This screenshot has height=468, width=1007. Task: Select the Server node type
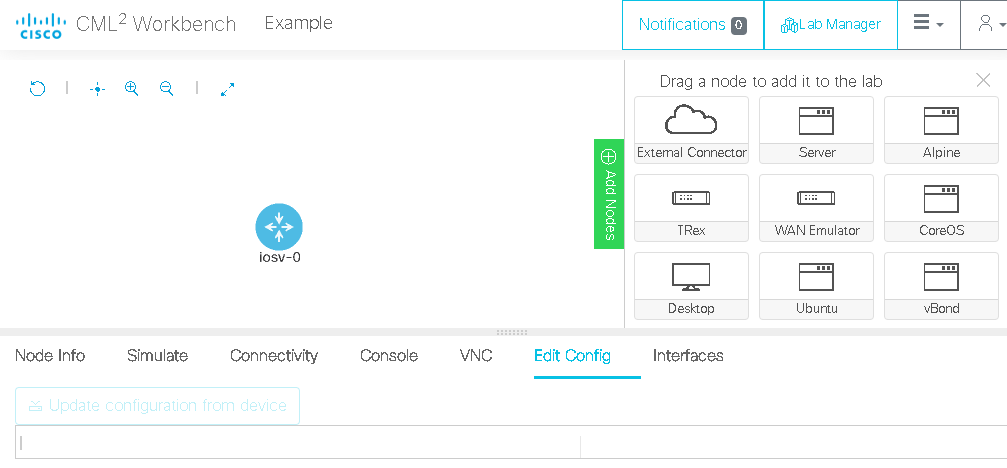[816, 130]
